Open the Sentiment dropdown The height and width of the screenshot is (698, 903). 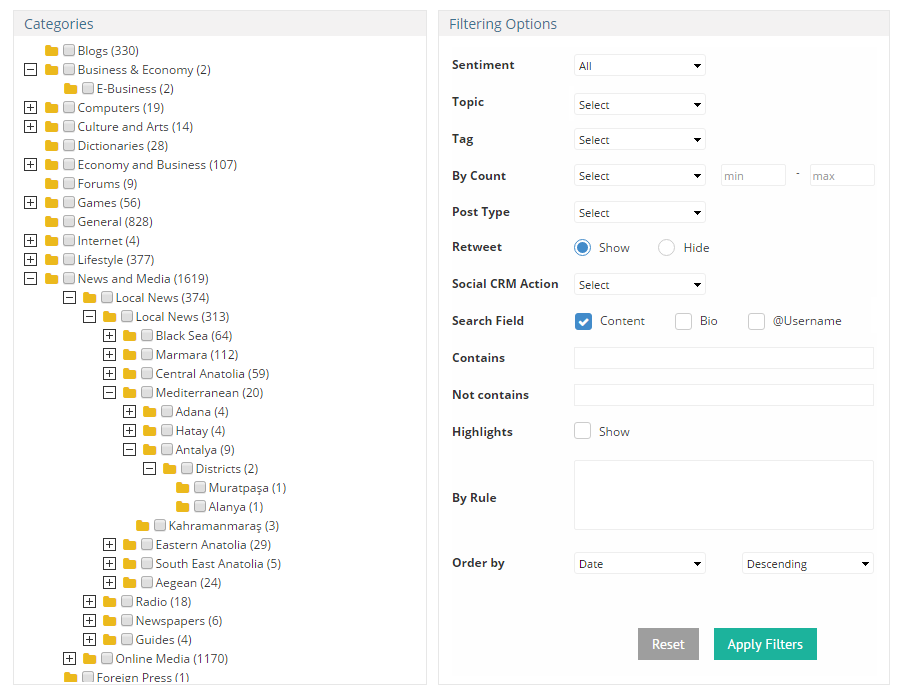[x=640, y=66]
